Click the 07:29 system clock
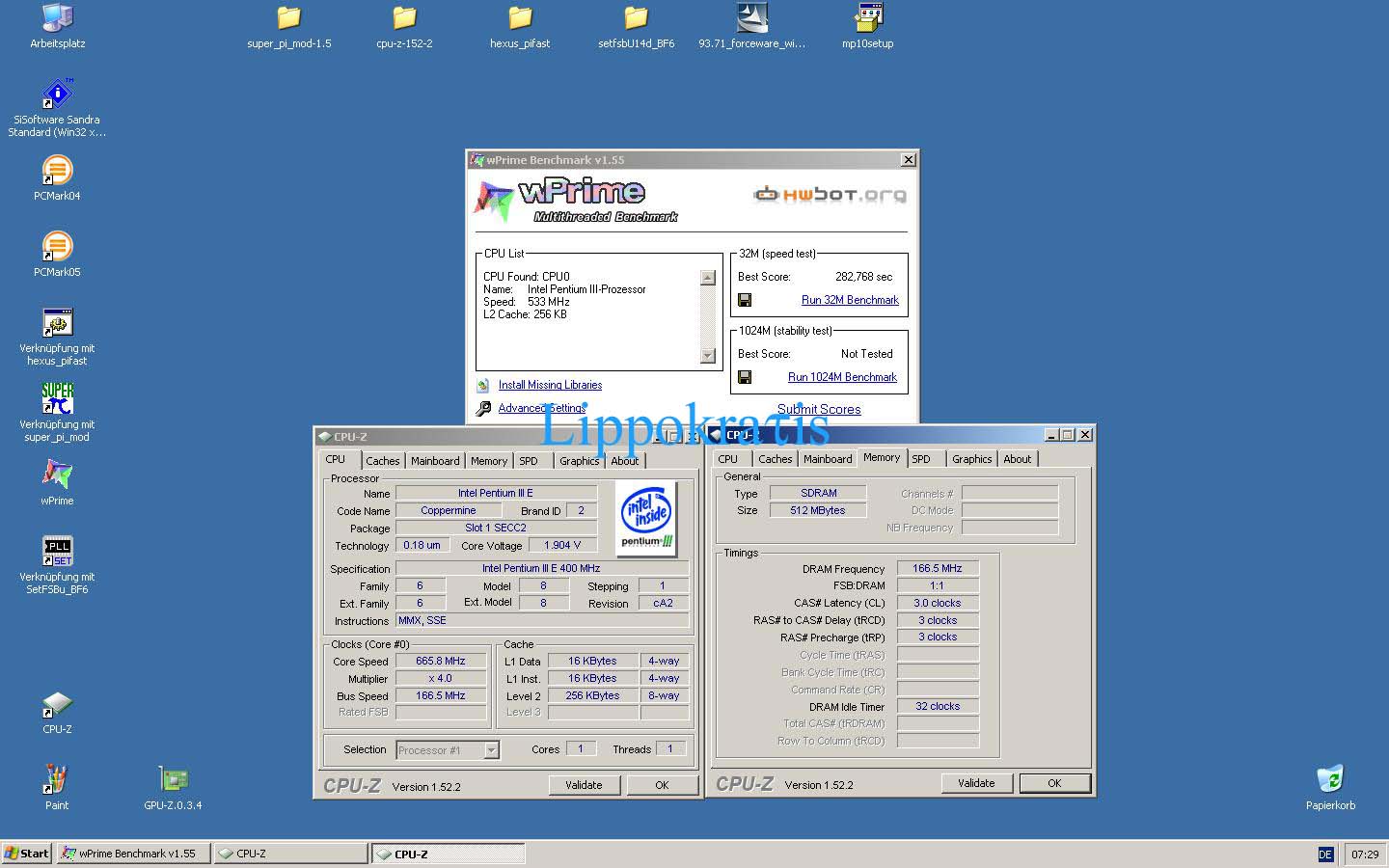This screenshot has height=868, width=1389. click(x=1365, y=854)
